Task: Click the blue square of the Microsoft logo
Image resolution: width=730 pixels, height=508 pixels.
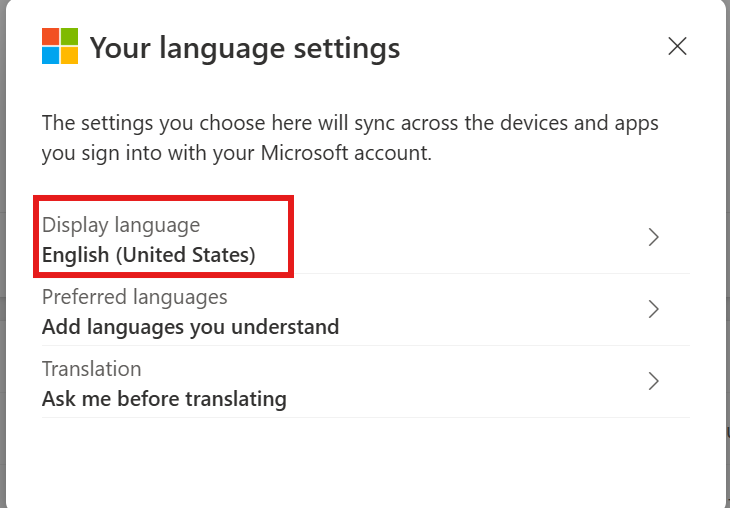Action: (50, 55)
